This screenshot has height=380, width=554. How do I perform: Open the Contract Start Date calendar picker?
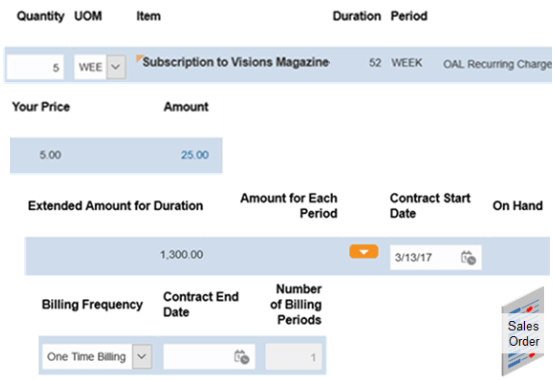coord(468,257)
